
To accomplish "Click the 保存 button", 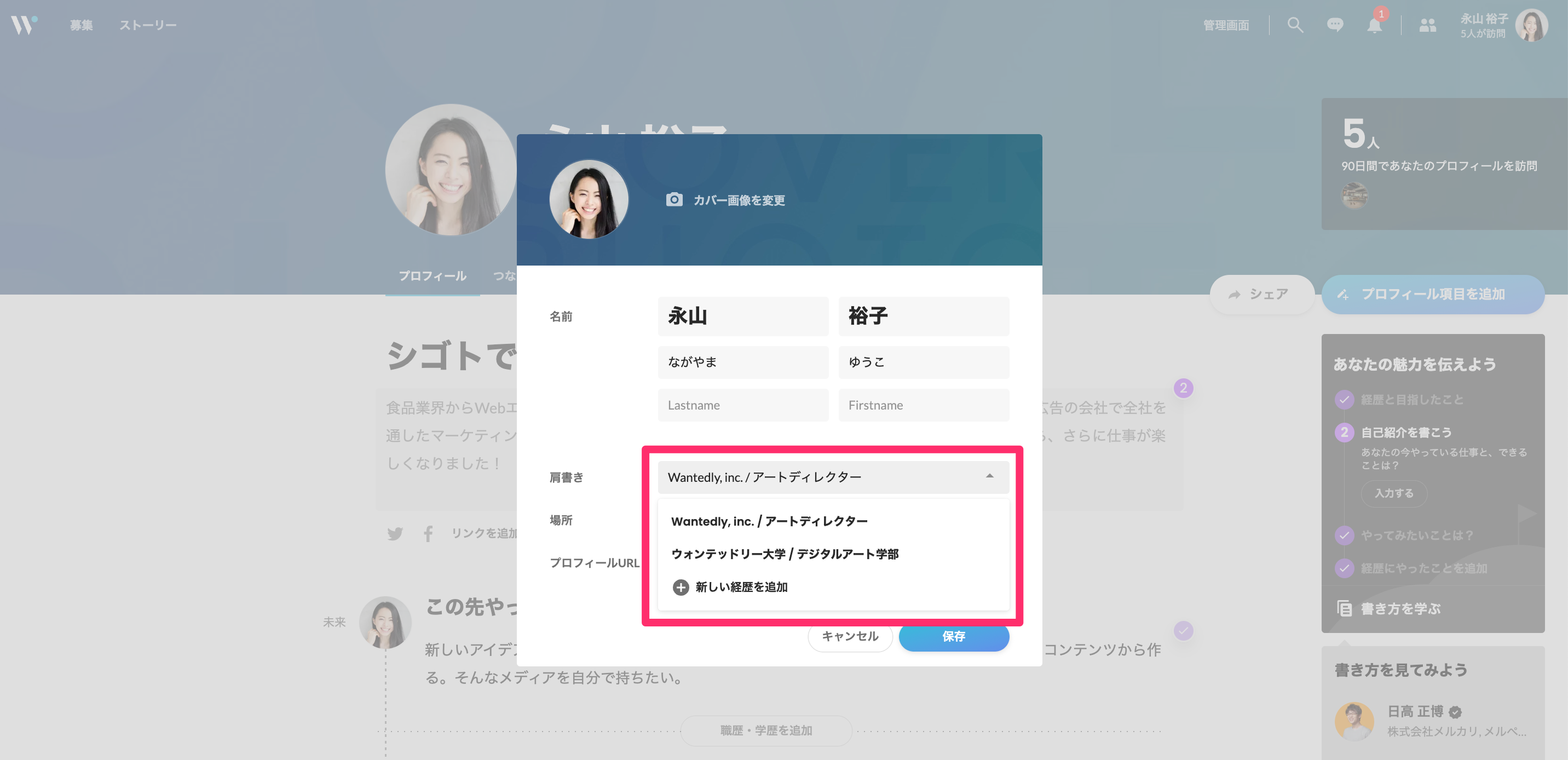I will point(954,636).
